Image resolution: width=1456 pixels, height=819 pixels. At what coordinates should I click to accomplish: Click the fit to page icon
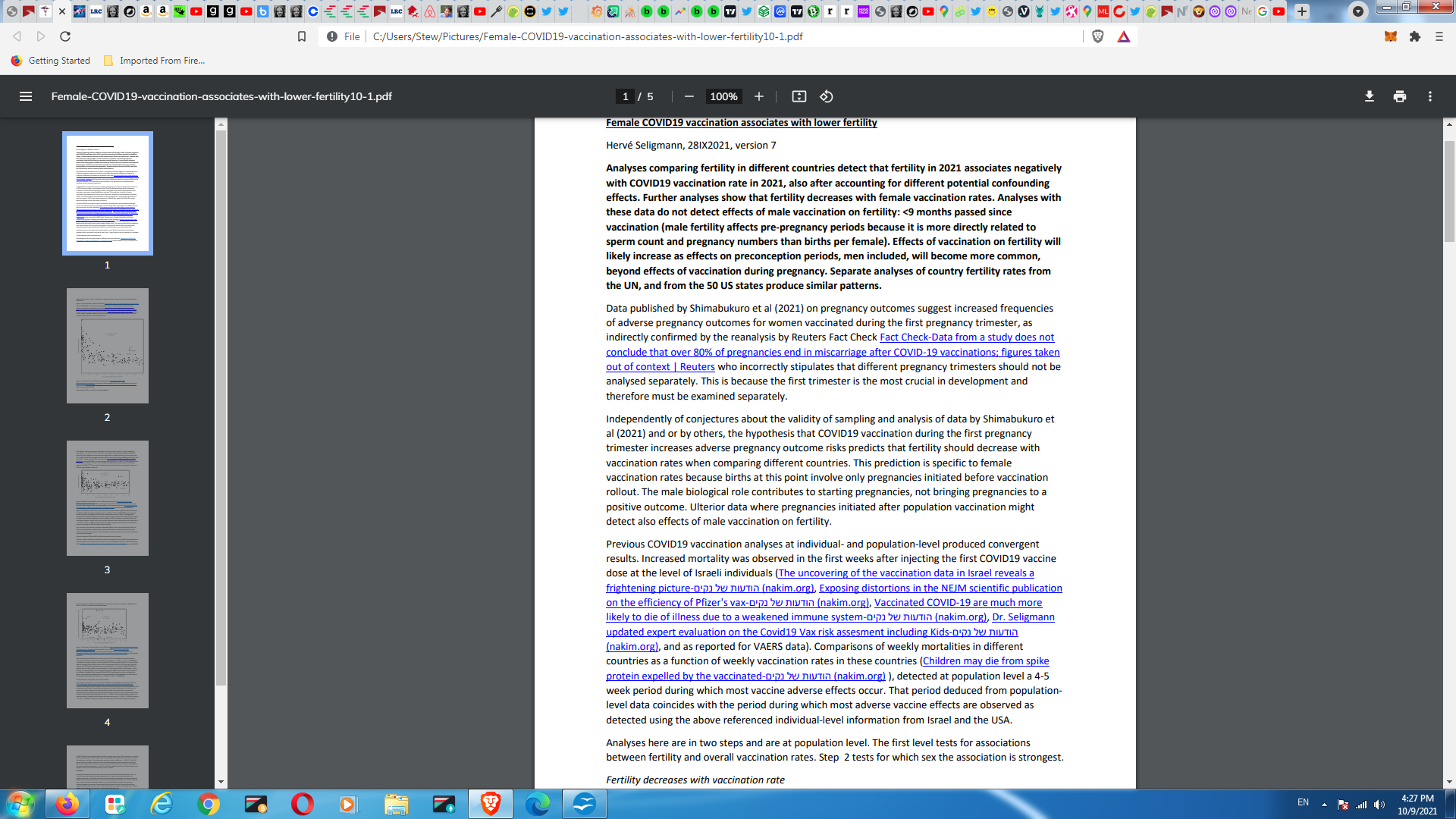799,96
